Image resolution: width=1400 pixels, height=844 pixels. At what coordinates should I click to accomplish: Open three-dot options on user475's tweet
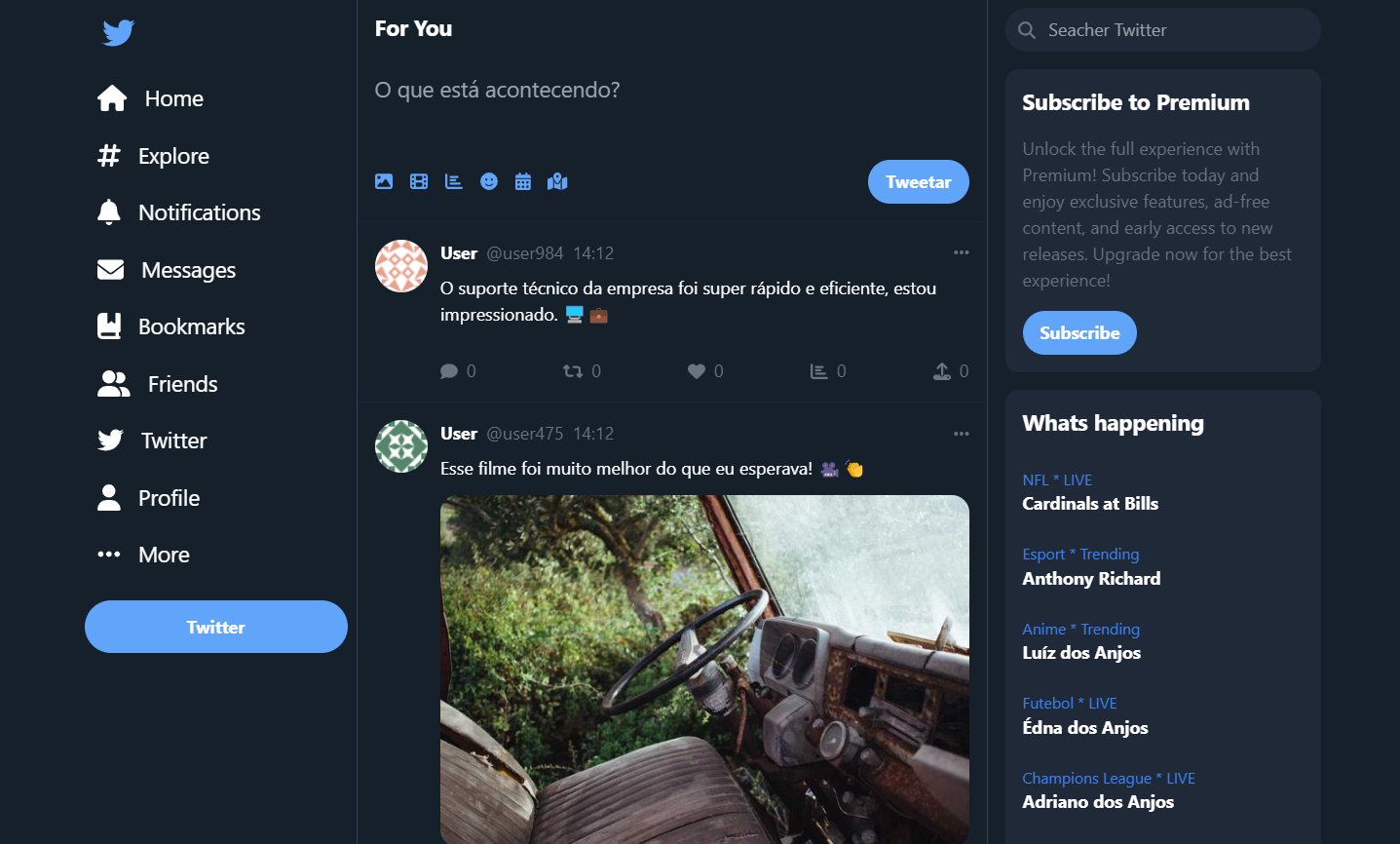point(962,434)
